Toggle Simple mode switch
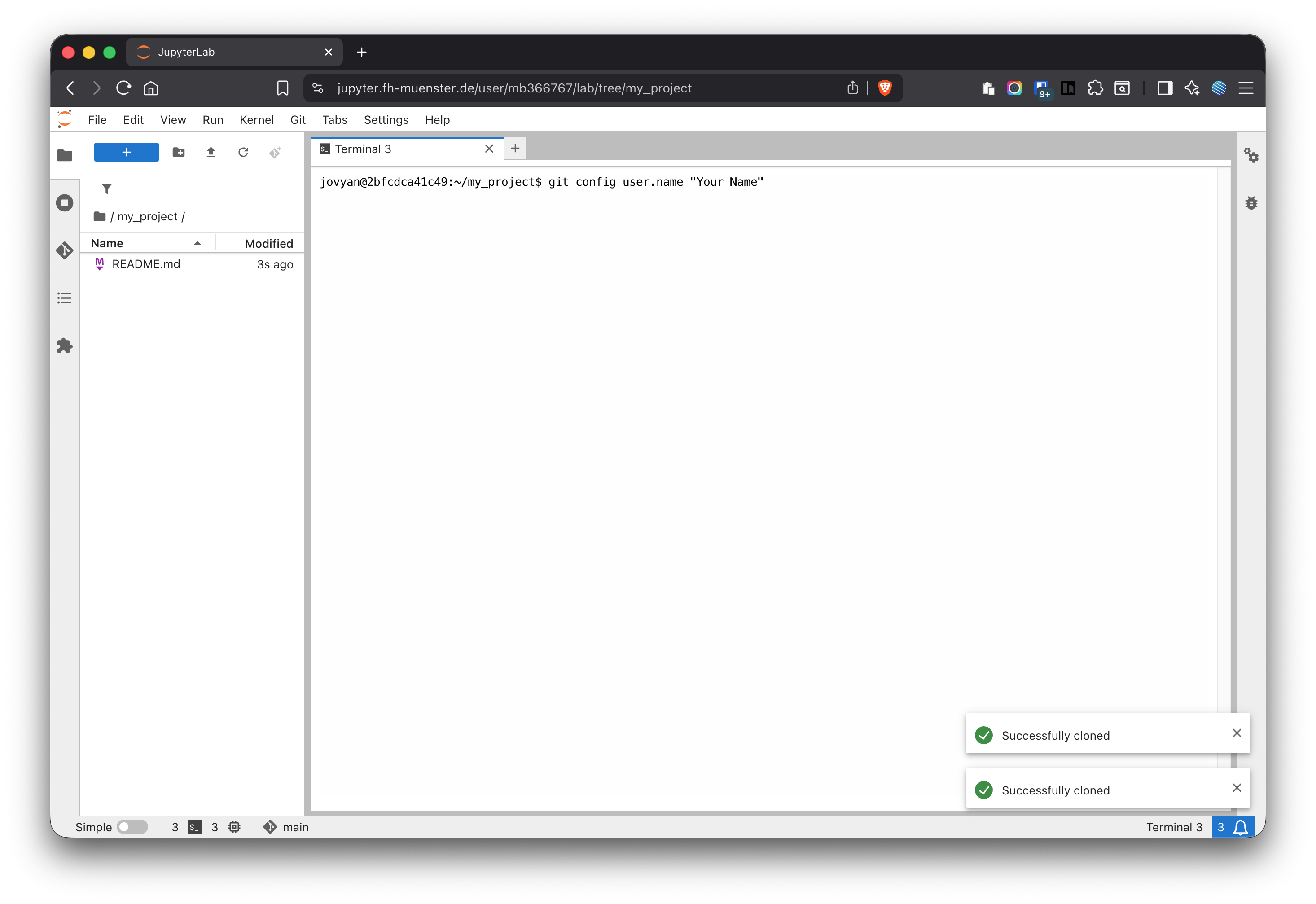 [x=132, y=827]
